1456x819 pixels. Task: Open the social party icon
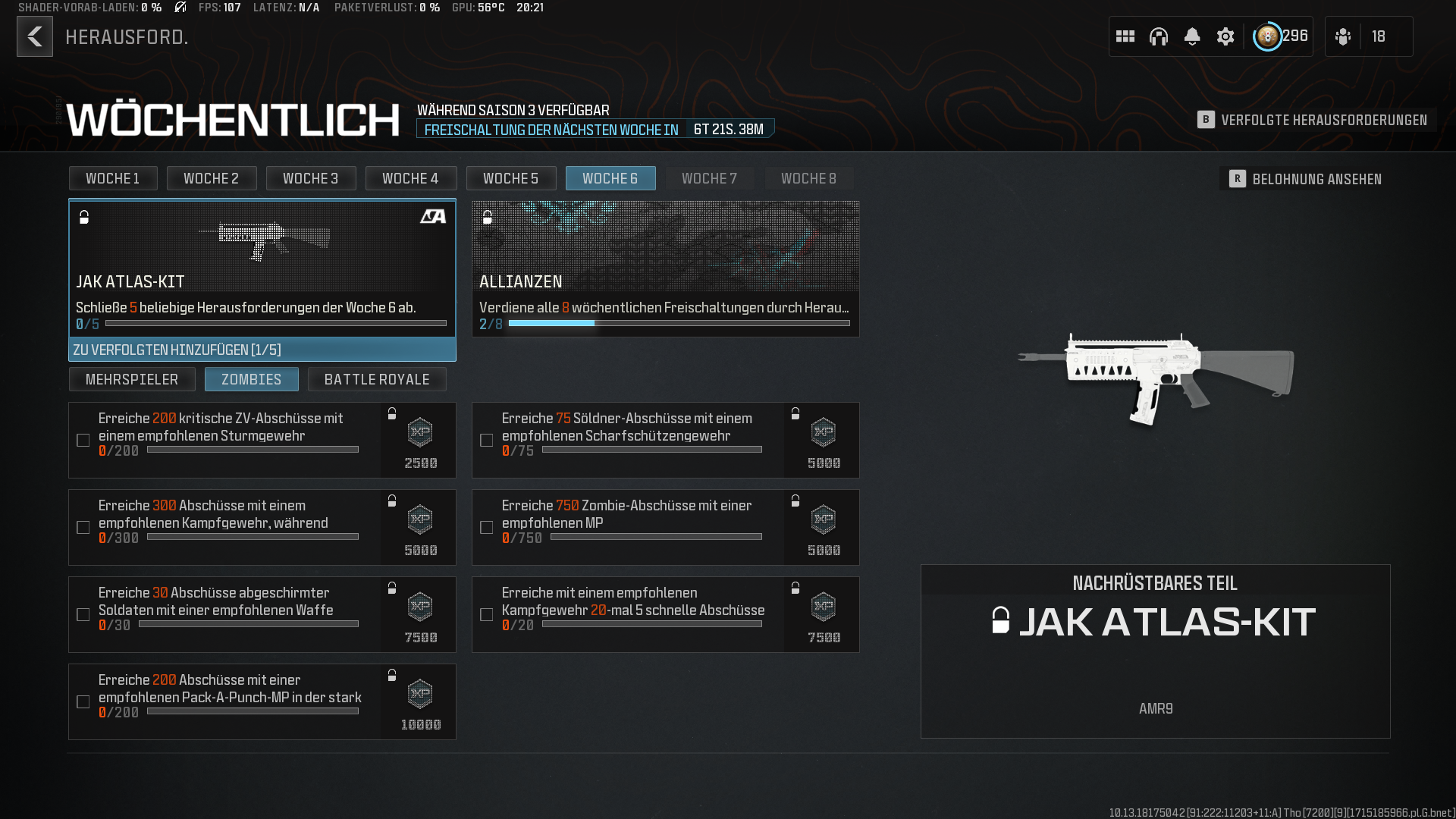1343,36
